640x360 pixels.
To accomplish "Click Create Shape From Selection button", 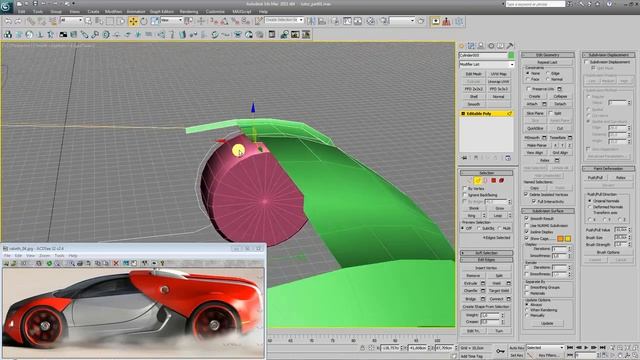I will pos(486,307).
